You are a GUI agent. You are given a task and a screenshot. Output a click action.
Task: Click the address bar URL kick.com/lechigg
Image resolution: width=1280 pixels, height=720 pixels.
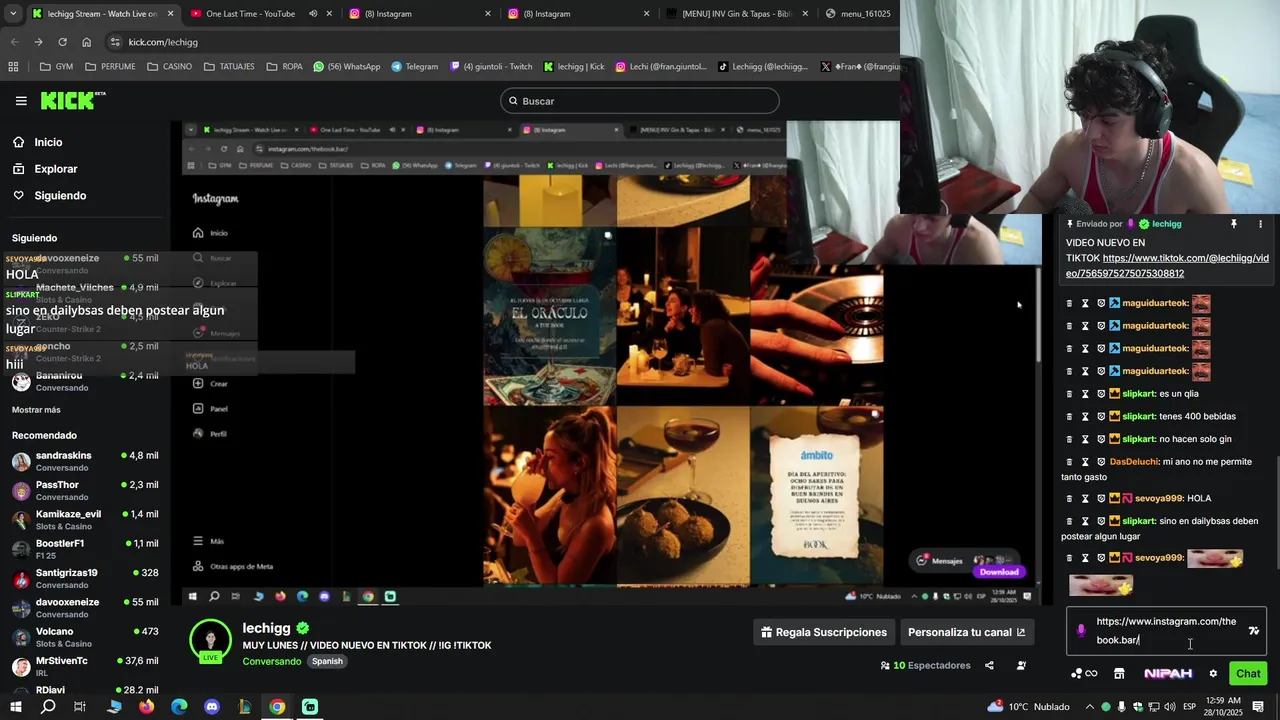point(163,42)
